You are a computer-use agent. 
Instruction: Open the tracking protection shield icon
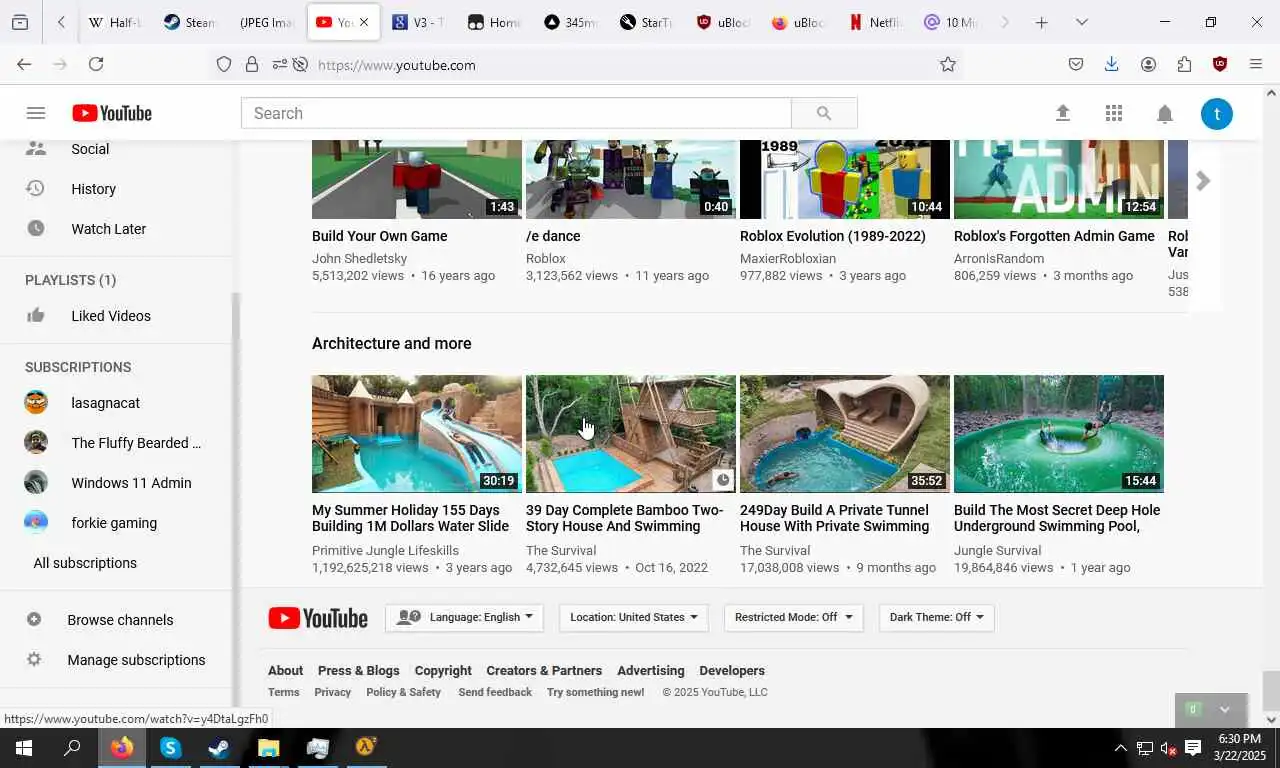[x=224, y=64]
